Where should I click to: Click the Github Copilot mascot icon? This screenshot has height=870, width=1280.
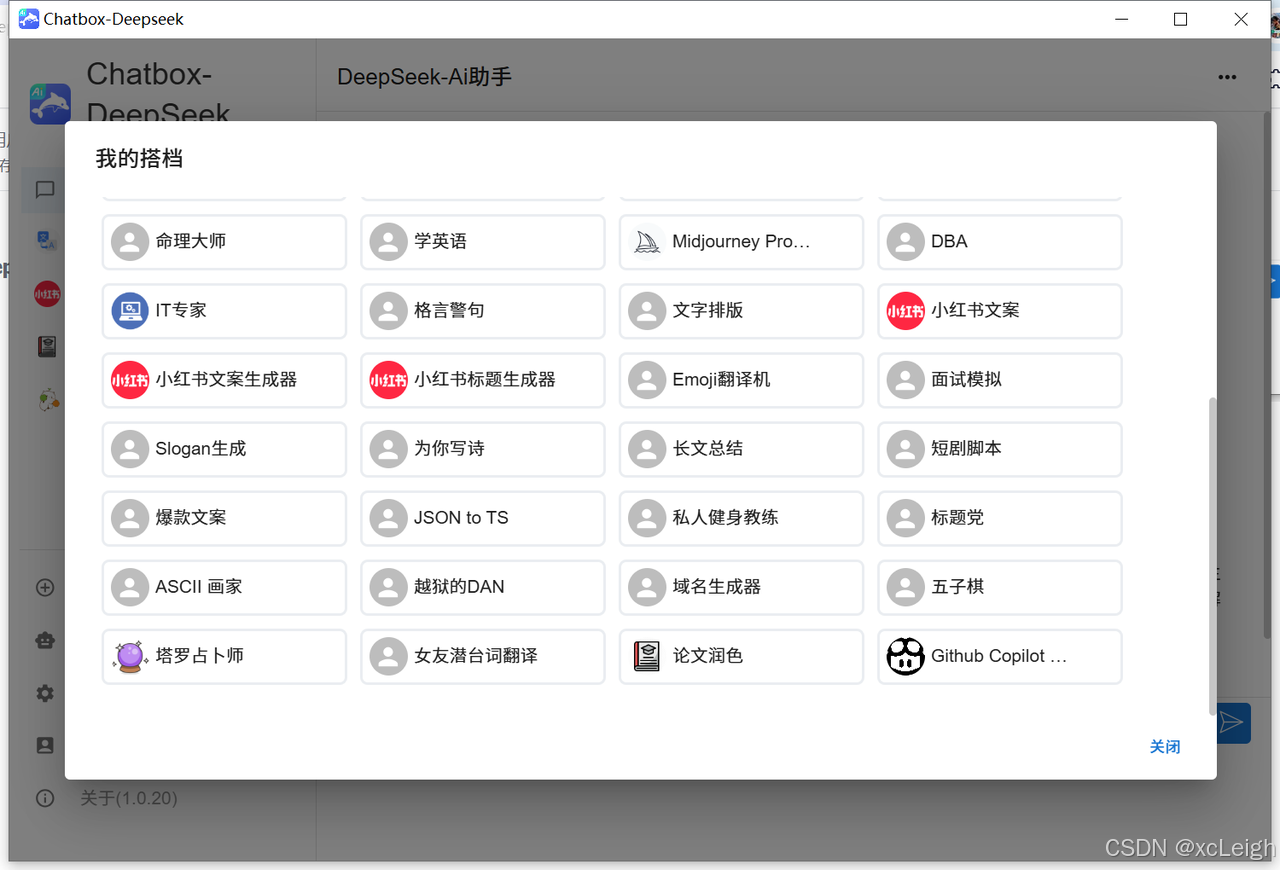pos(906,656)
